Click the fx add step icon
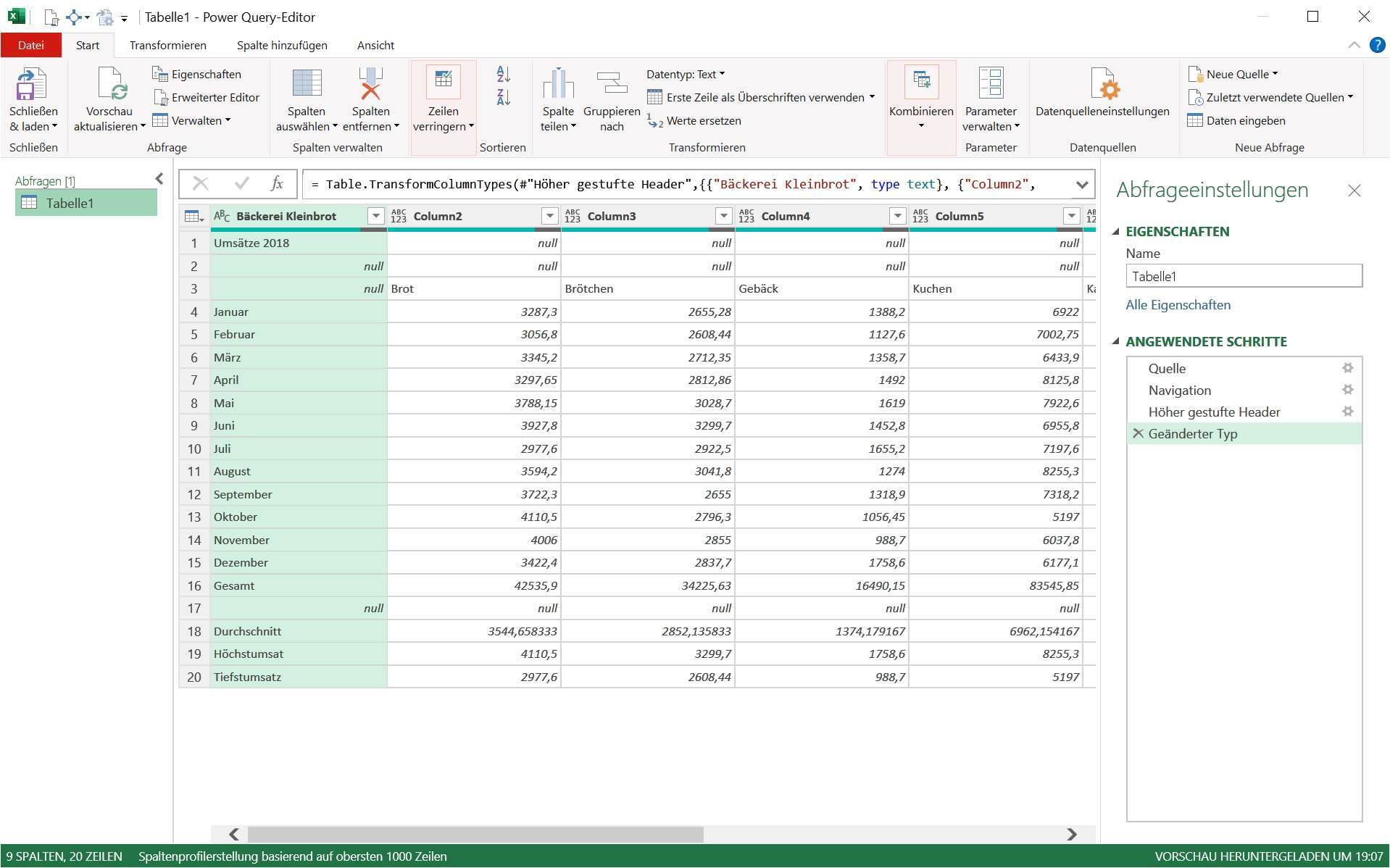1390x868 pixels. click(x=277, y=184)
